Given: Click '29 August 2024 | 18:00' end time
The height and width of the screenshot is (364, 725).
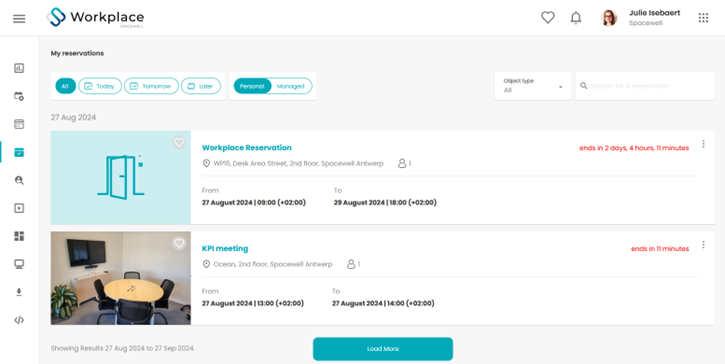Looking at the screenshot, I should (x=385, y=203).
